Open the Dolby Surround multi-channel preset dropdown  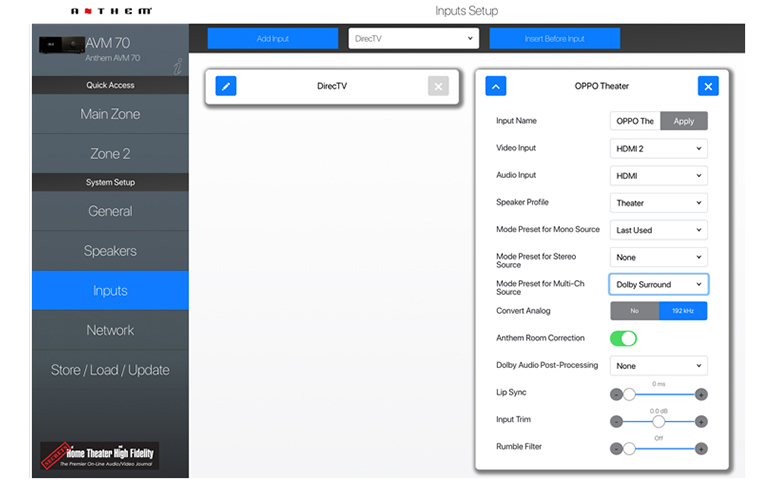click(x=658, y=284)
